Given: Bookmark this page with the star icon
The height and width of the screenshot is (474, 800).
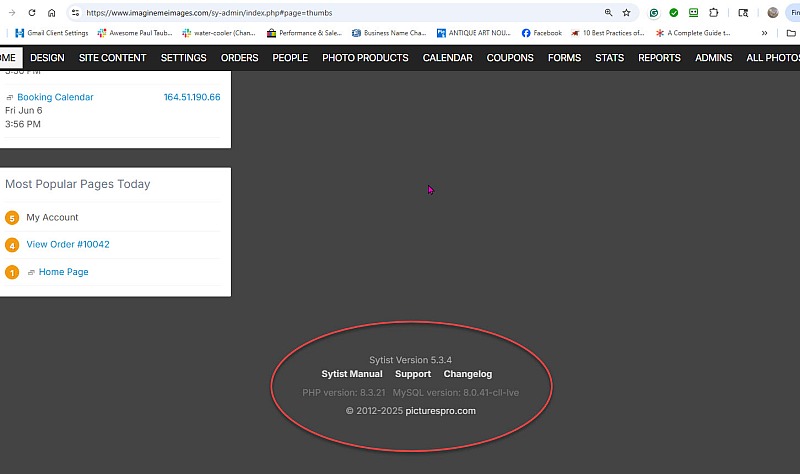Looking at the screenshot, I should [x=627, y=13].
